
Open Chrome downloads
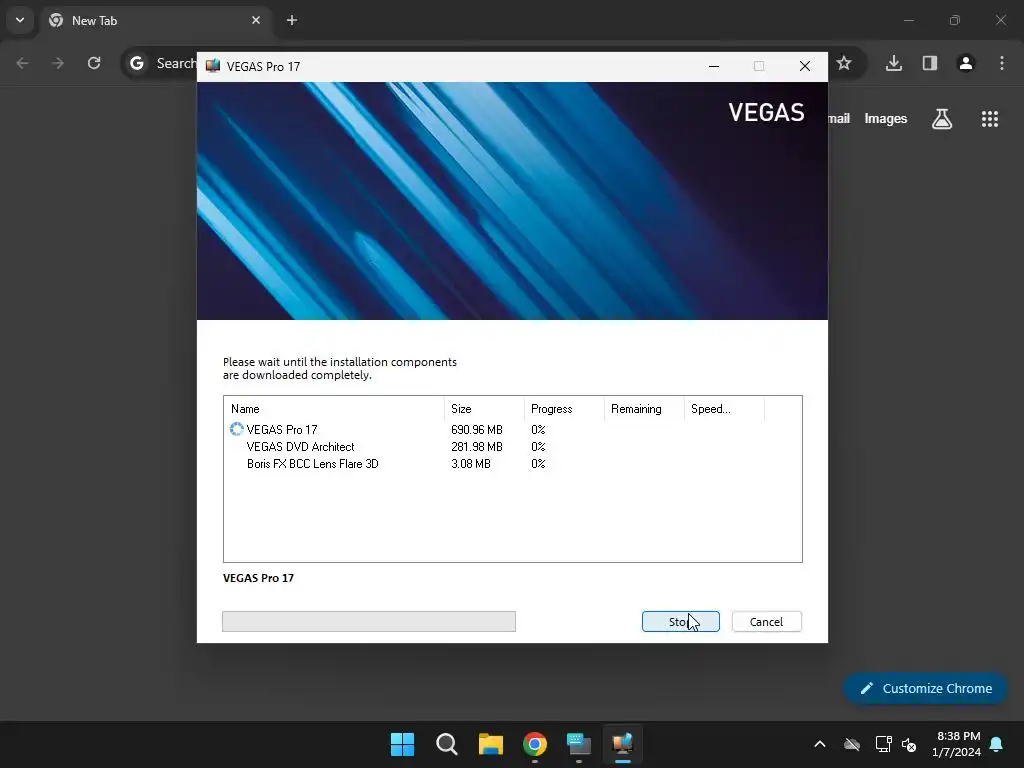(x=894, y=63)
